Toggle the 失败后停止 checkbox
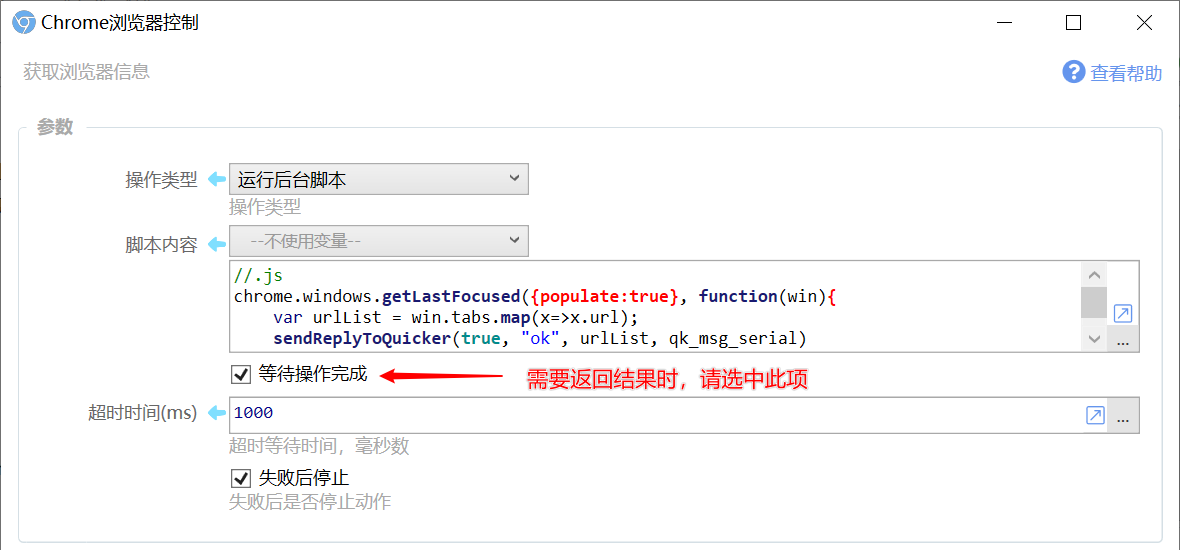Image resolution: width=1180 pixels, height=550 pixels. click(240, 478)
